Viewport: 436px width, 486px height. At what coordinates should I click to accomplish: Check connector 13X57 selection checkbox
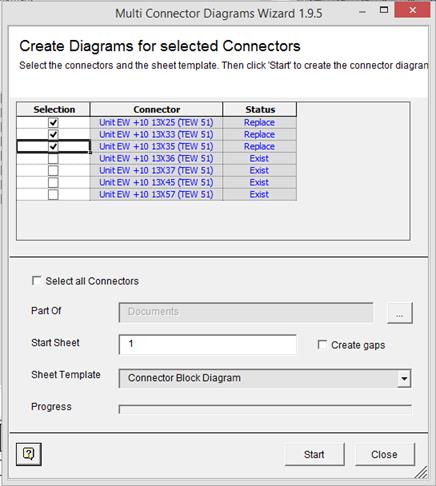(53, 195)
